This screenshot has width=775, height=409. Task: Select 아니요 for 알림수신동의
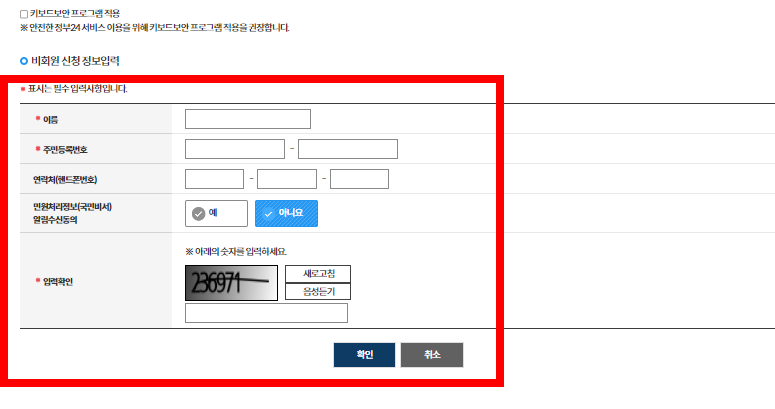(x=286, y=213)
